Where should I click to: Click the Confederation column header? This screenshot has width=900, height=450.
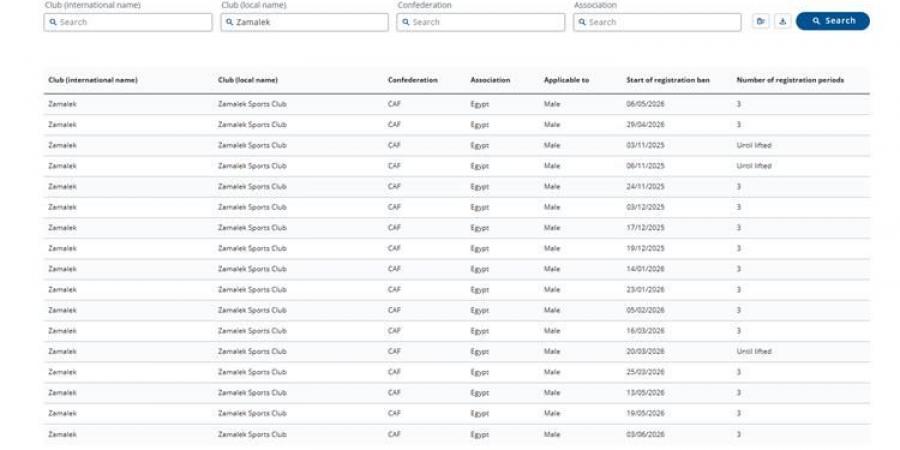(x=413, y=80)
